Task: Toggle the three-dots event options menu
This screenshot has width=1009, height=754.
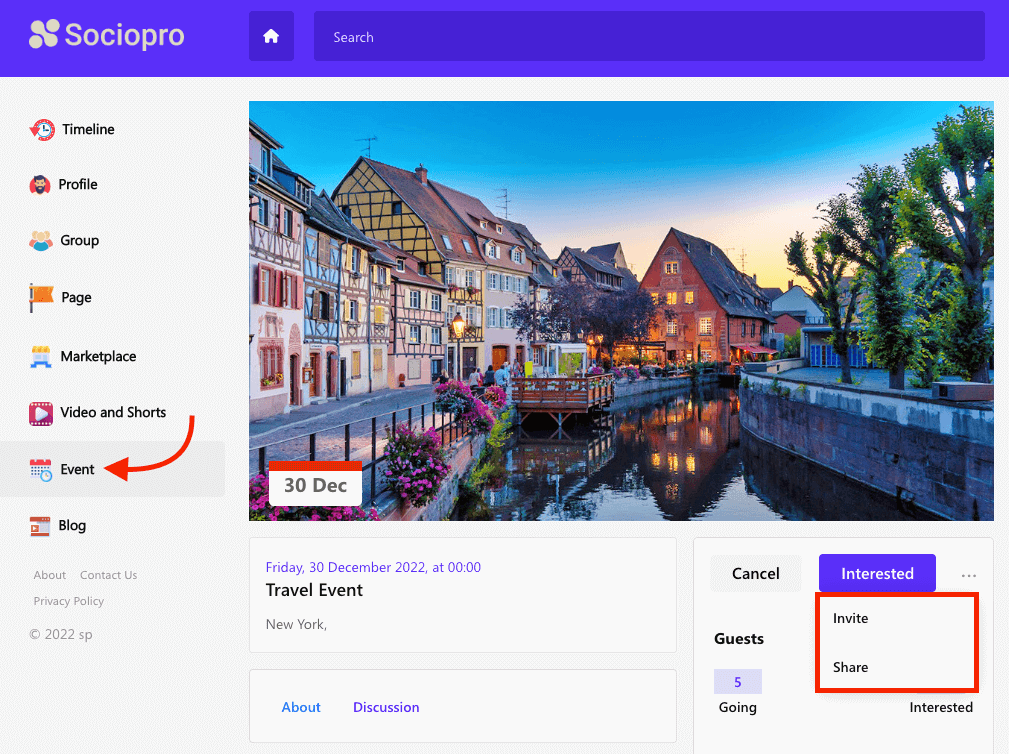Action: (x=968, y=575)
